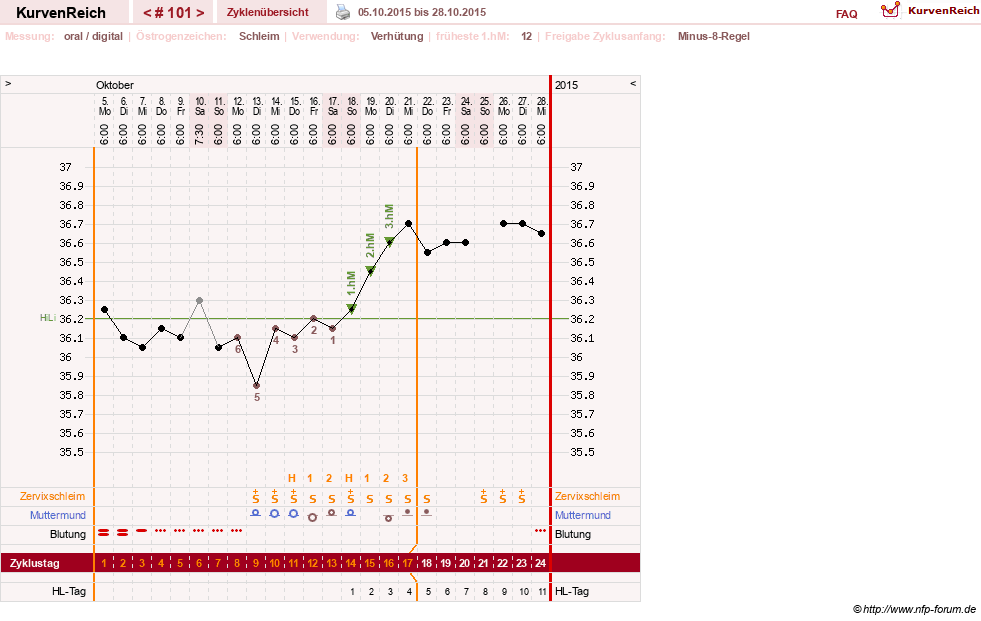Click HL-Tag number 1
The height and width of the screenshot is (621, 981).
point(352,592)
